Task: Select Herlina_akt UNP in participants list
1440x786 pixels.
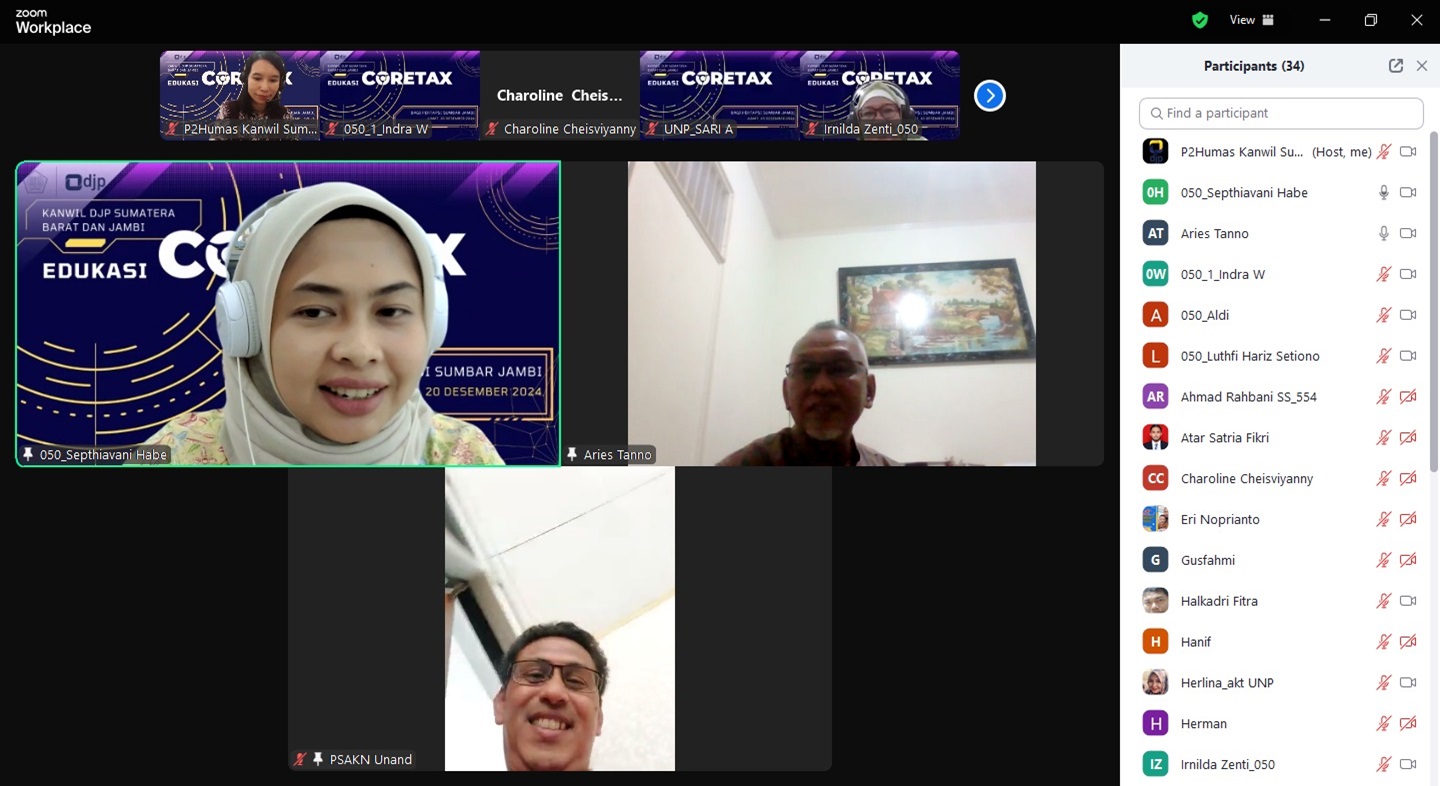Action: (x=1226, y=683)
